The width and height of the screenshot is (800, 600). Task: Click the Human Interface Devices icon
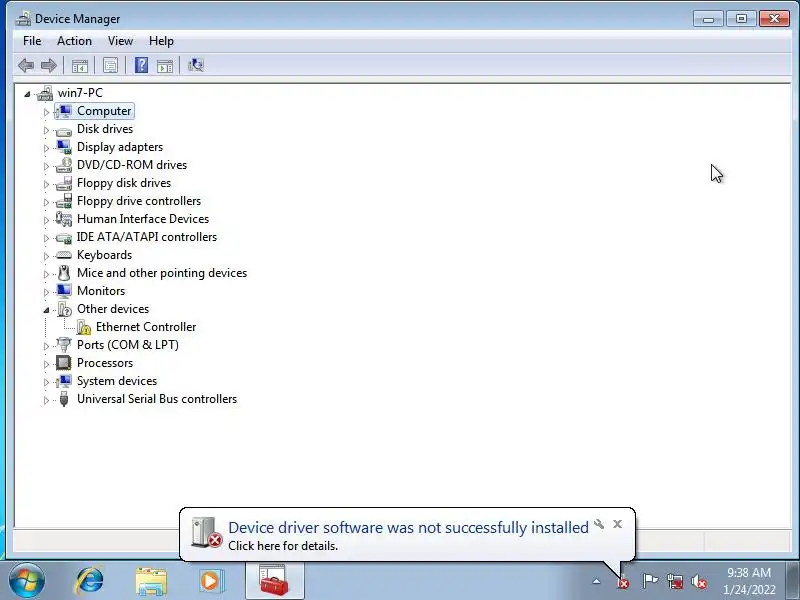64,219
